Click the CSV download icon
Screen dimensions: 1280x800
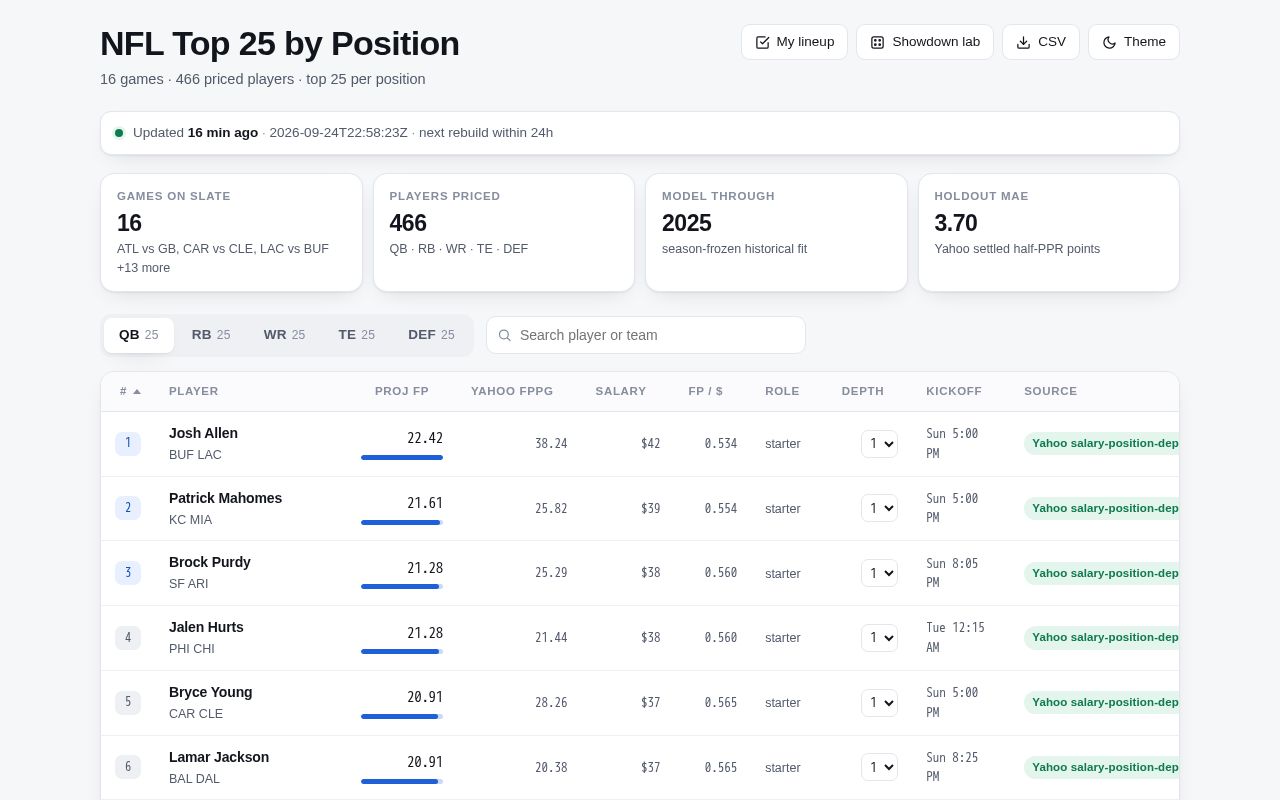1023,42
